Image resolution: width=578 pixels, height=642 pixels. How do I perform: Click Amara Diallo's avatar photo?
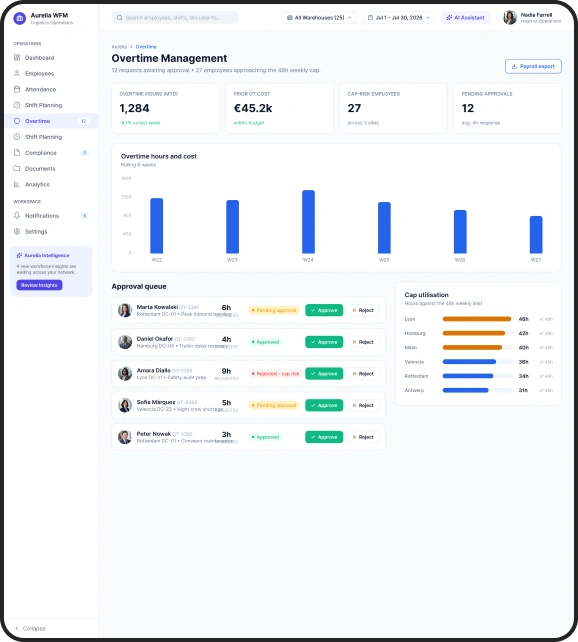[x=125, y=373]
